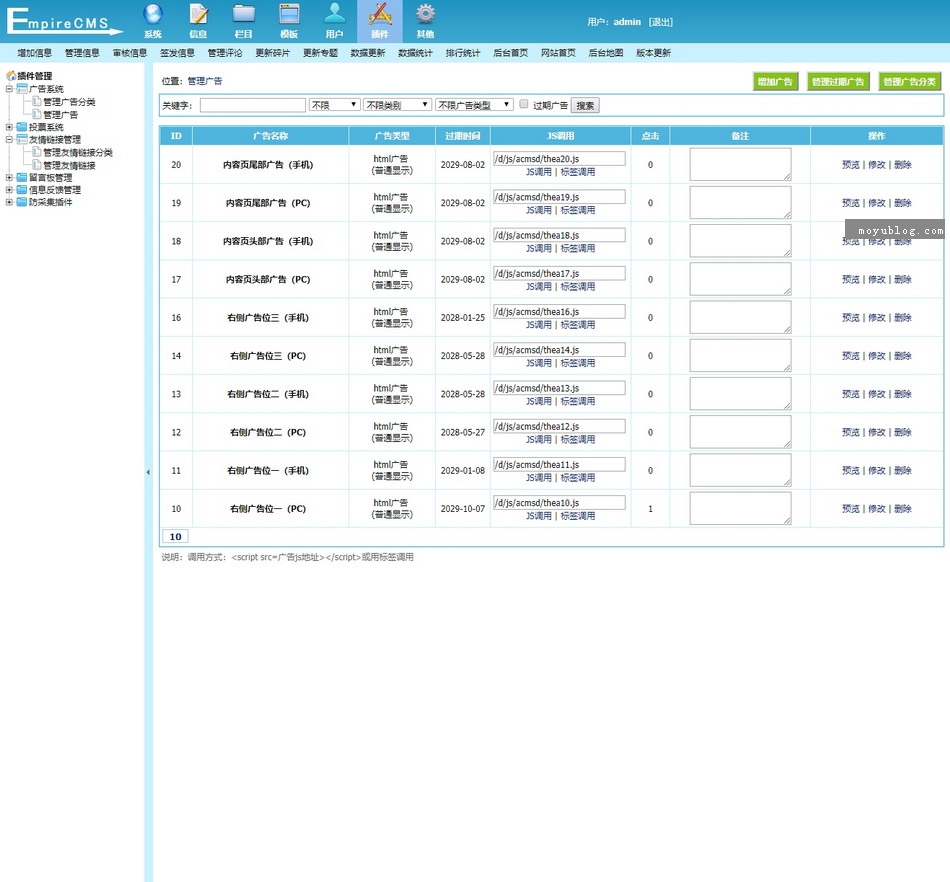Click JS调用 for ad ID 17
The width and height of the screenshot is (950, 882).
tap(539, 287)
